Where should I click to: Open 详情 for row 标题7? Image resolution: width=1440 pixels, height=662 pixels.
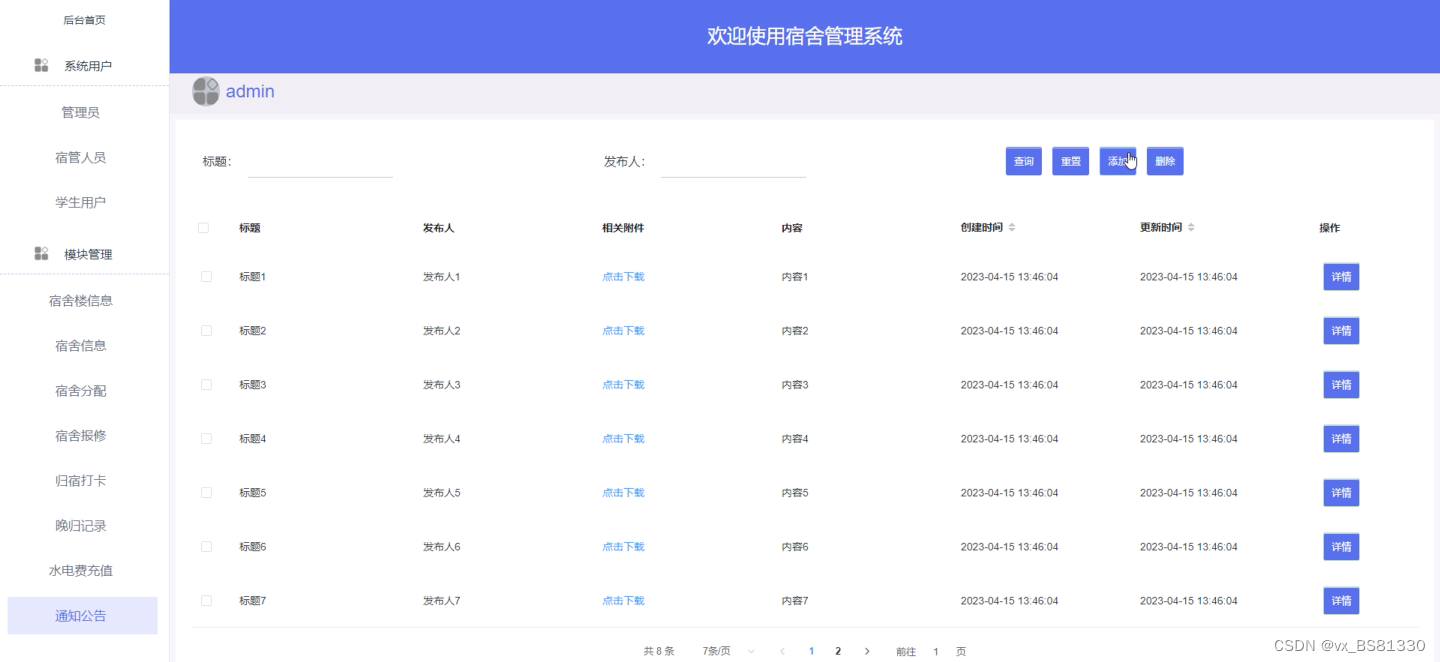[x=1342, y=601]
